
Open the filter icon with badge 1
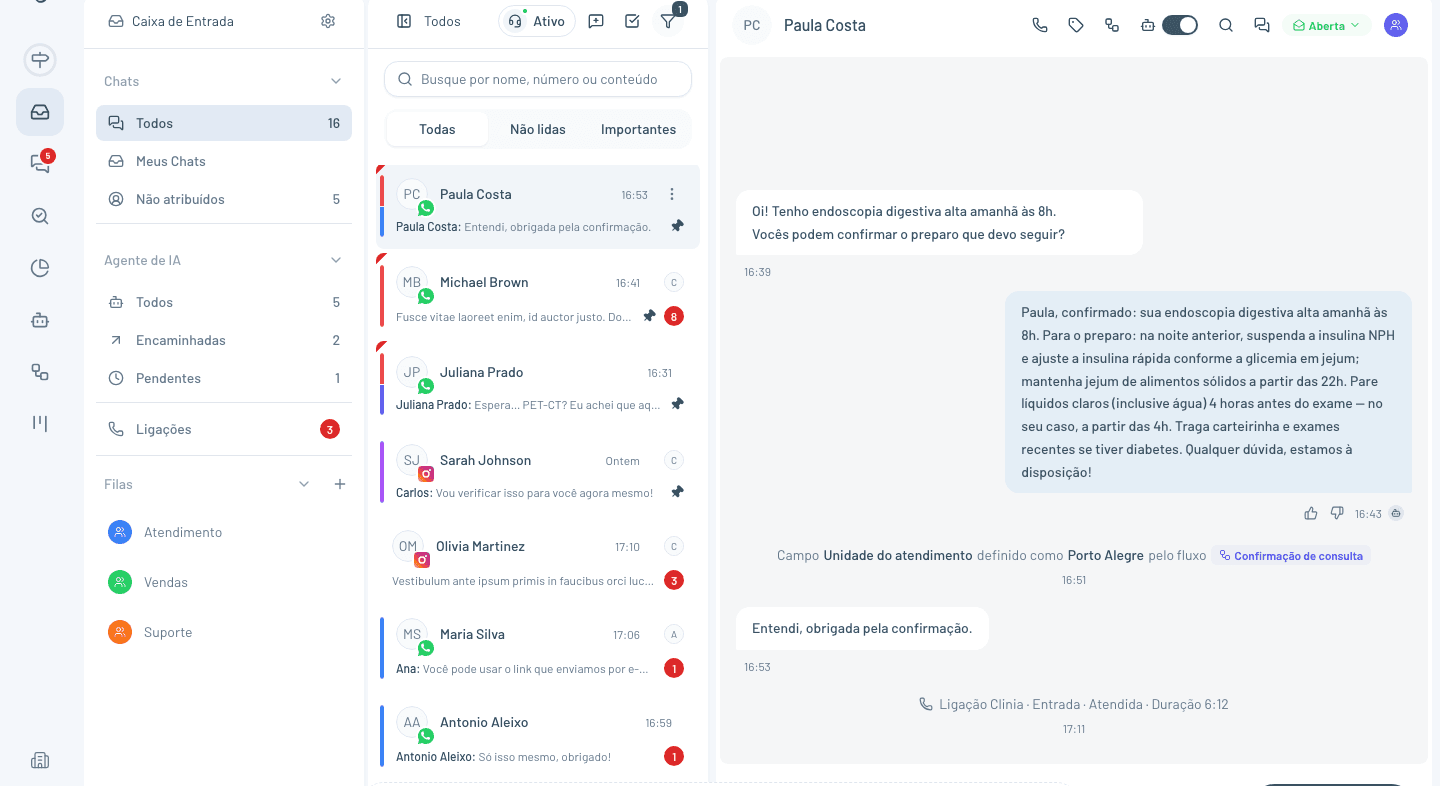(x=668, y=21)
